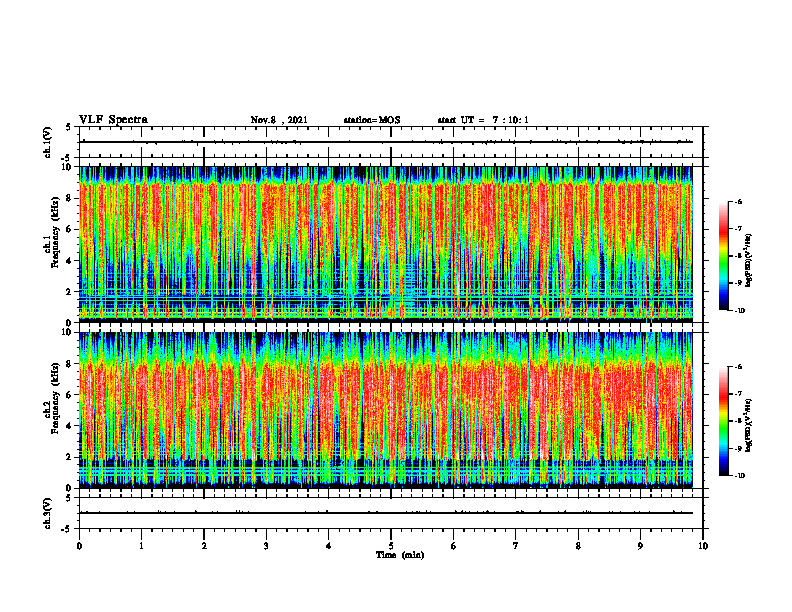
Task: Click the ch.1 spectrogram color scale bar
Action: pos(723,256)
